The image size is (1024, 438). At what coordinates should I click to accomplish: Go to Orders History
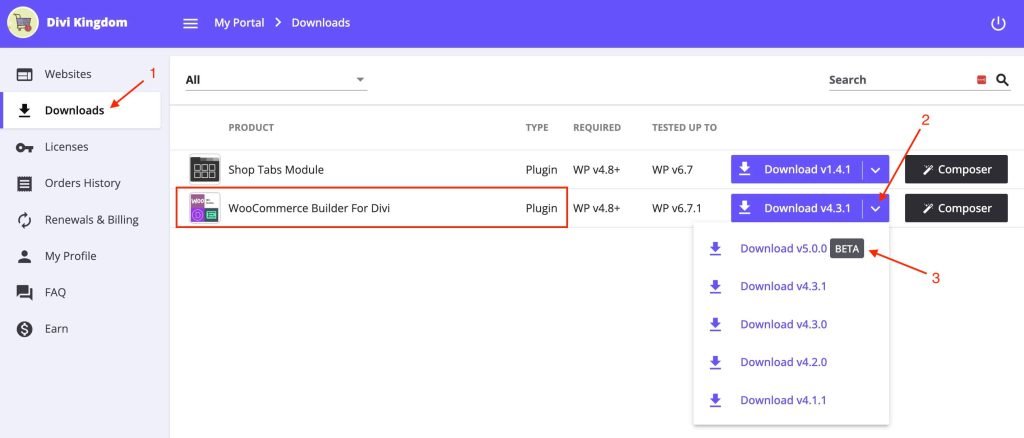click(x=82, y=183)
